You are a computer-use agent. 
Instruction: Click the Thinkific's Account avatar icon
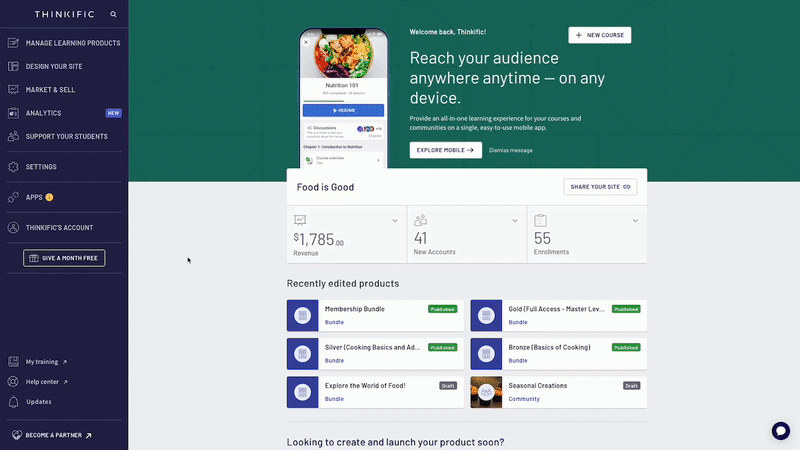click(x=13, y=228)
